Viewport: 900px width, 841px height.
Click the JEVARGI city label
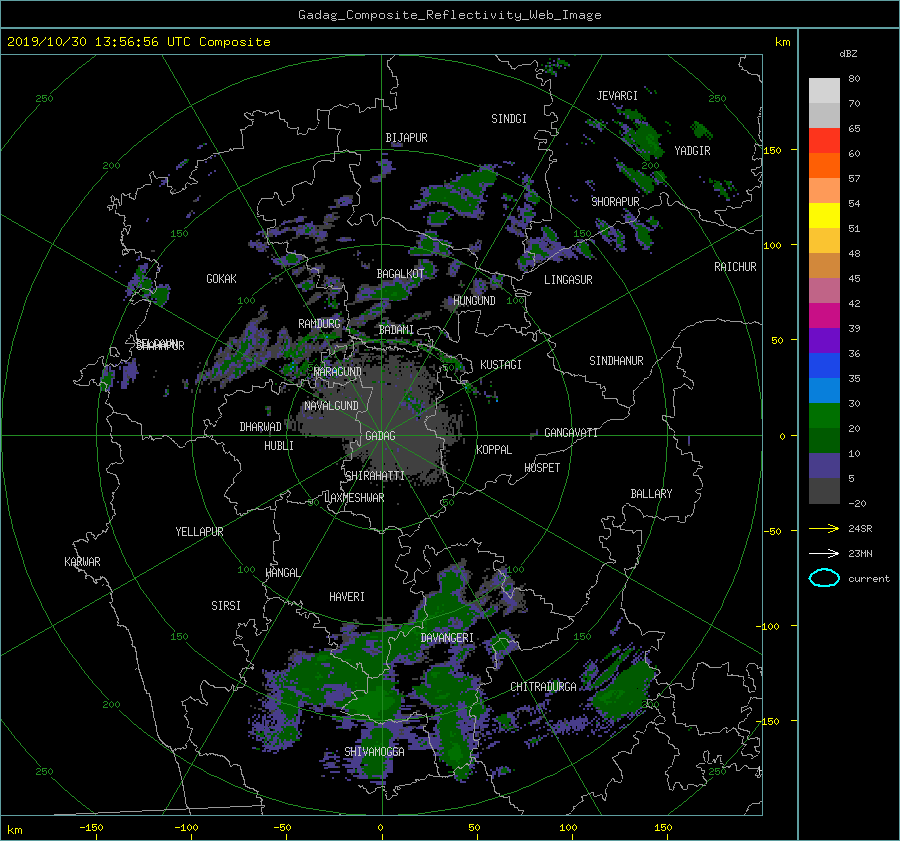pyautogui.click(x=617, y=96)
